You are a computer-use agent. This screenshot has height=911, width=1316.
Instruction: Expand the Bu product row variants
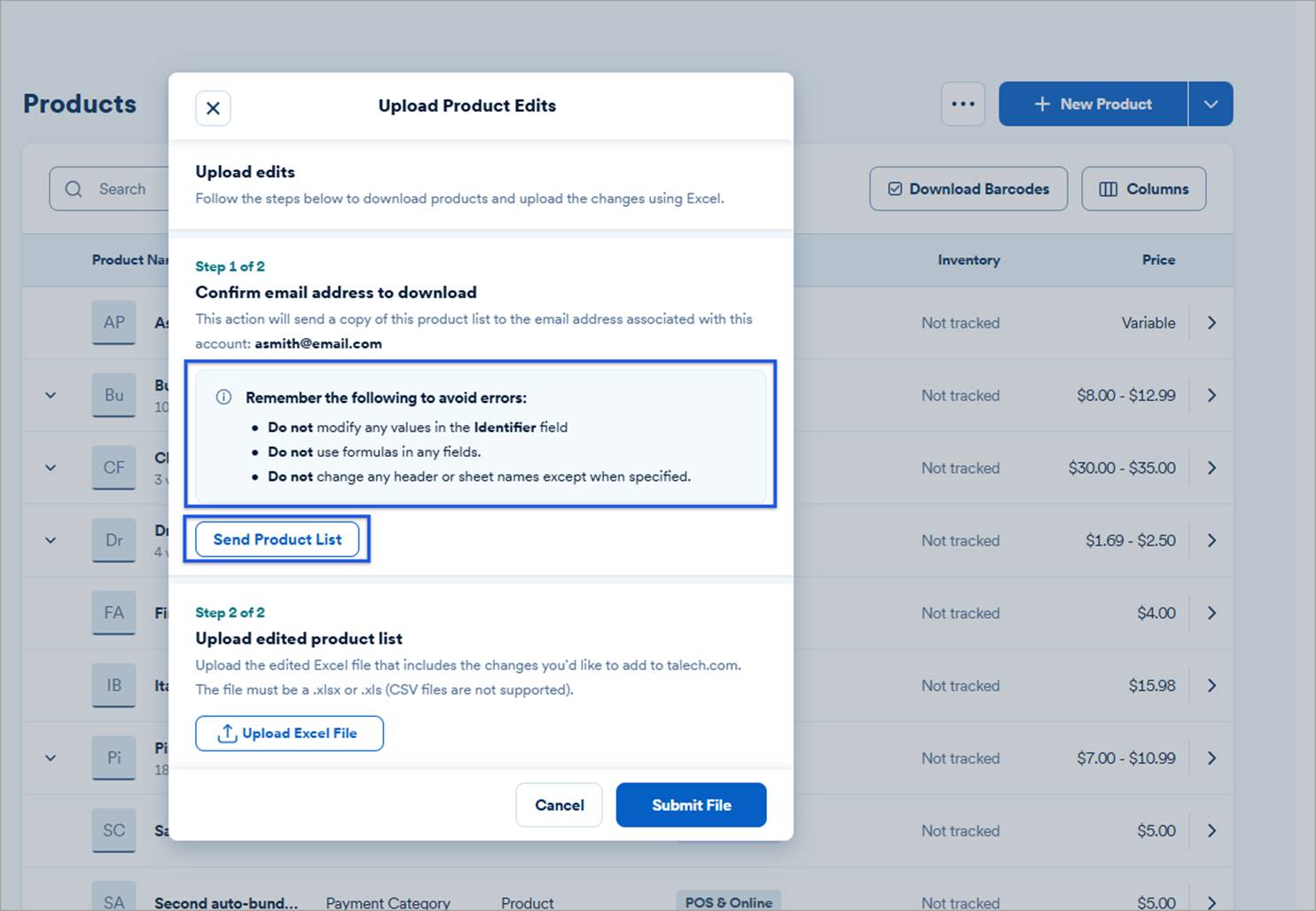coord(51,396)
